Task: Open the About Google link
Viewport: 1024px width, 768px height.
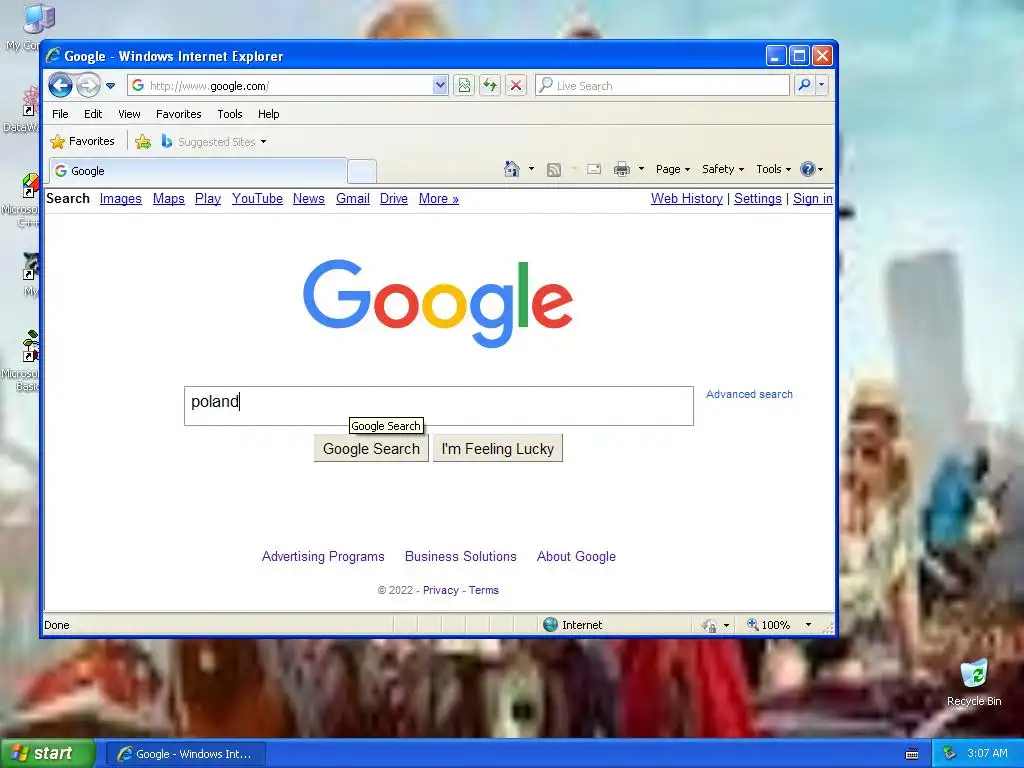Action: tap(576, 556)
